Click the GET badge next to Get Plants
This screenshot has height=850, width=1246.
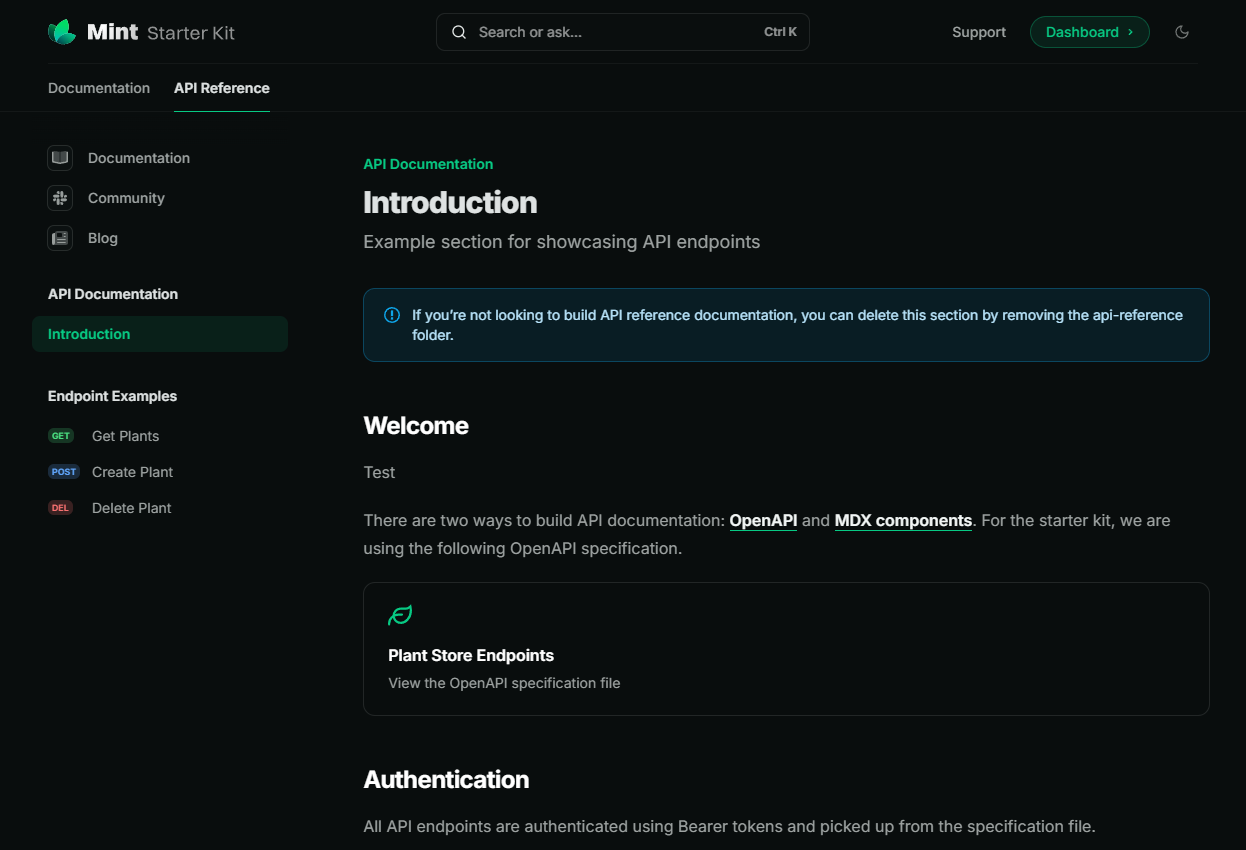point(61,435)
